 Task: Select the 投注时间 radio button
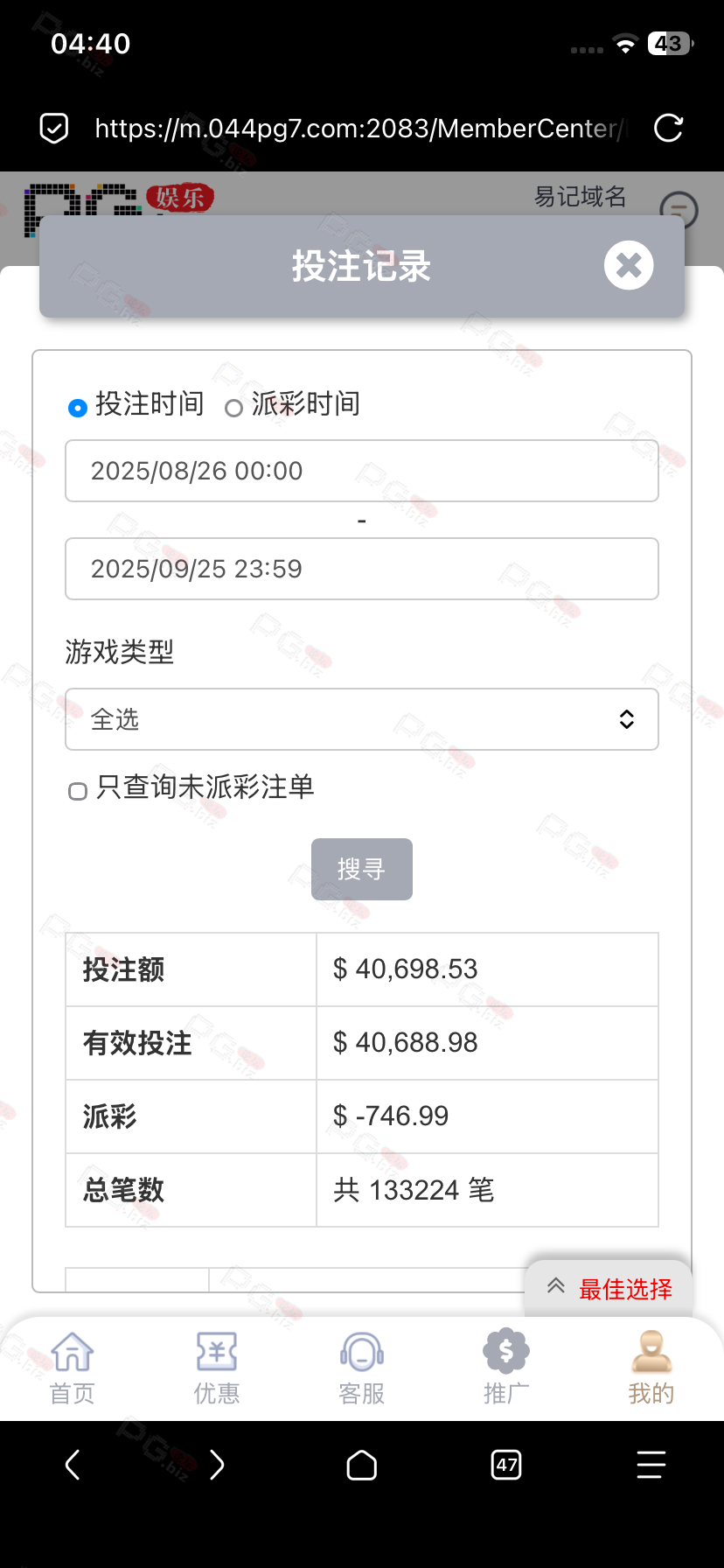click(x=78, y=408)
